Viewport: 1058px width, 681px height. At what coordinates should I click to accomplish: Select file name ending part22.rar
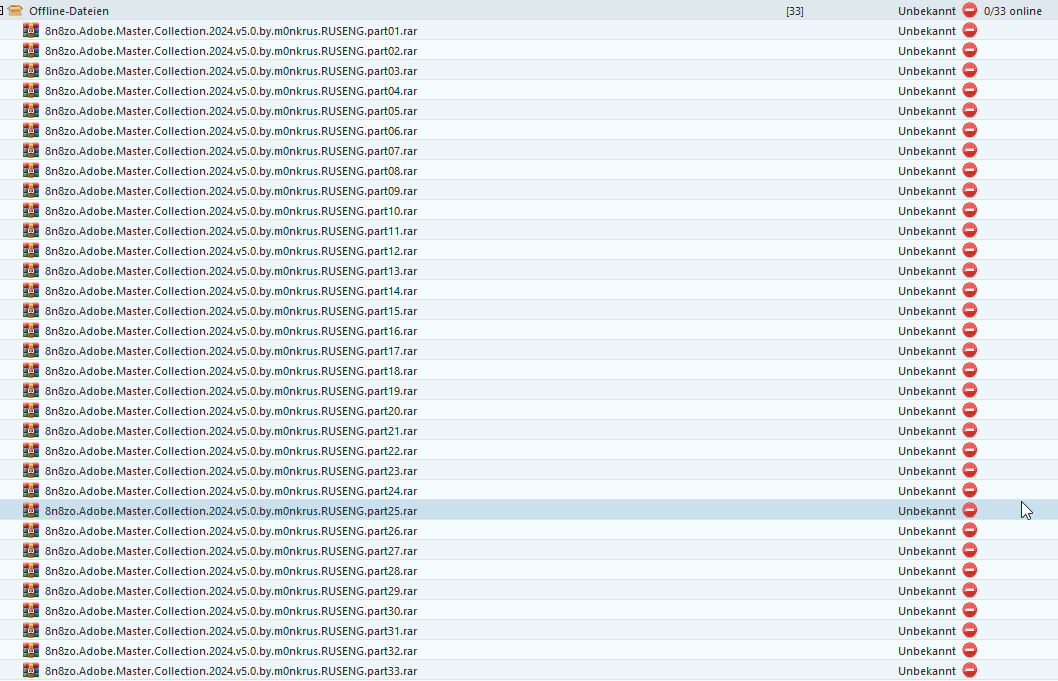(x=231, y=451)
